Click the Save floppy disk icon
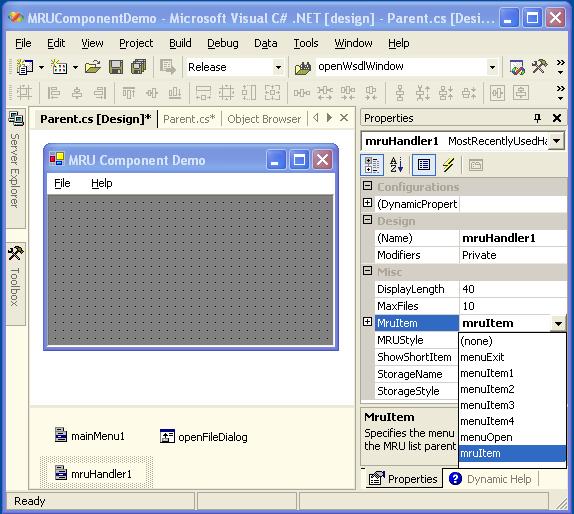 (x=116, y=67)
